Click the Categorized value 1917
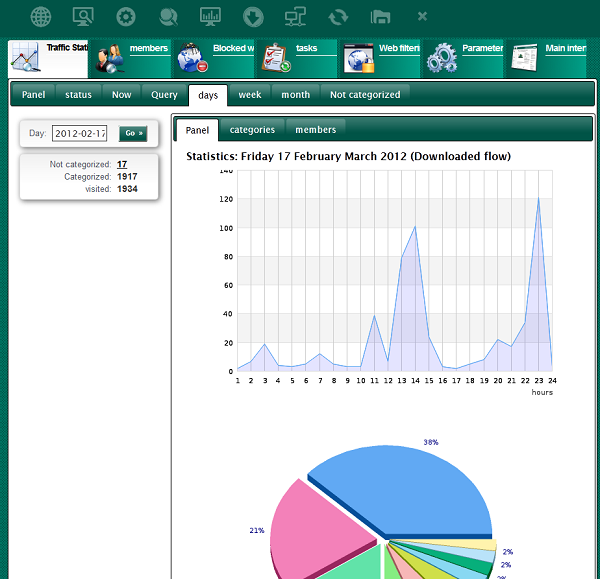Image resolution: width=600 pixels, height=579 pixels. 127,176
